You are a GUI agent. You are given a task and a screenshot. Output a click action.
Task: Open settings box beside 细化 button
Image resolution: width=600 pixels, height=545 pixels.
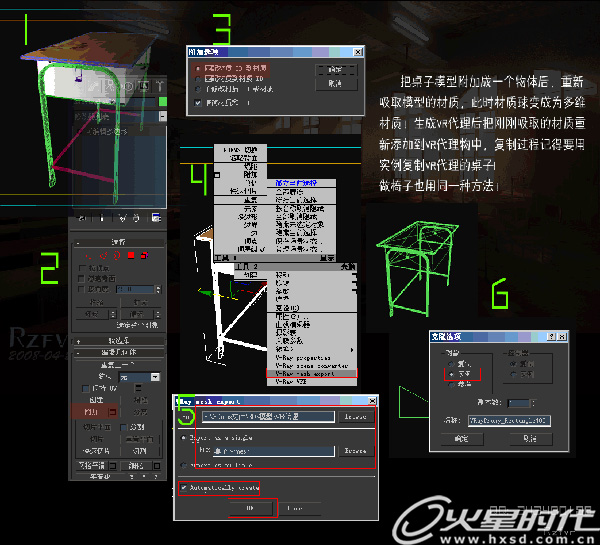157,466
